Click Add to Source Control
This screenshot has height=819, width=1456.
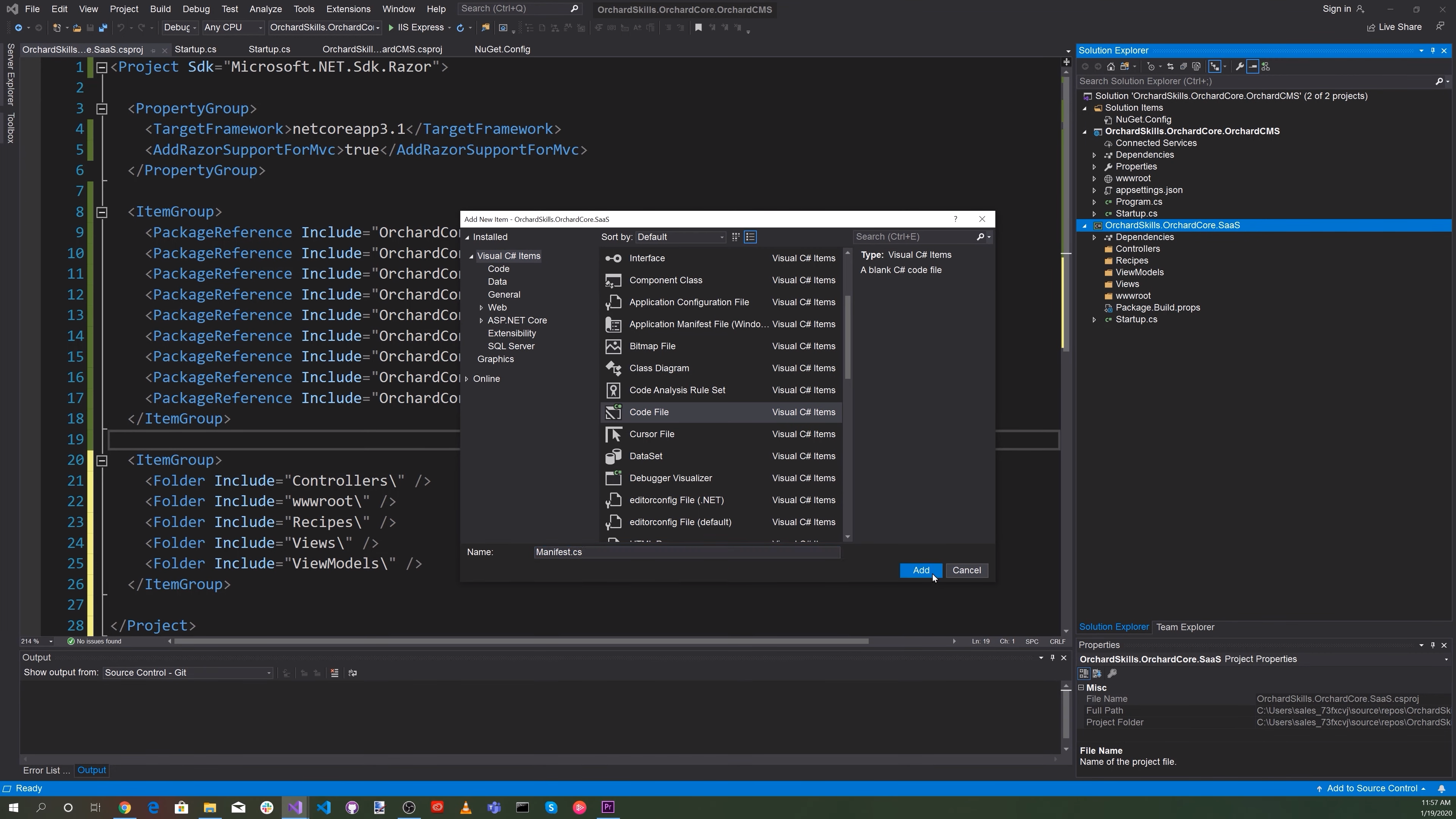pos(1372,789)
